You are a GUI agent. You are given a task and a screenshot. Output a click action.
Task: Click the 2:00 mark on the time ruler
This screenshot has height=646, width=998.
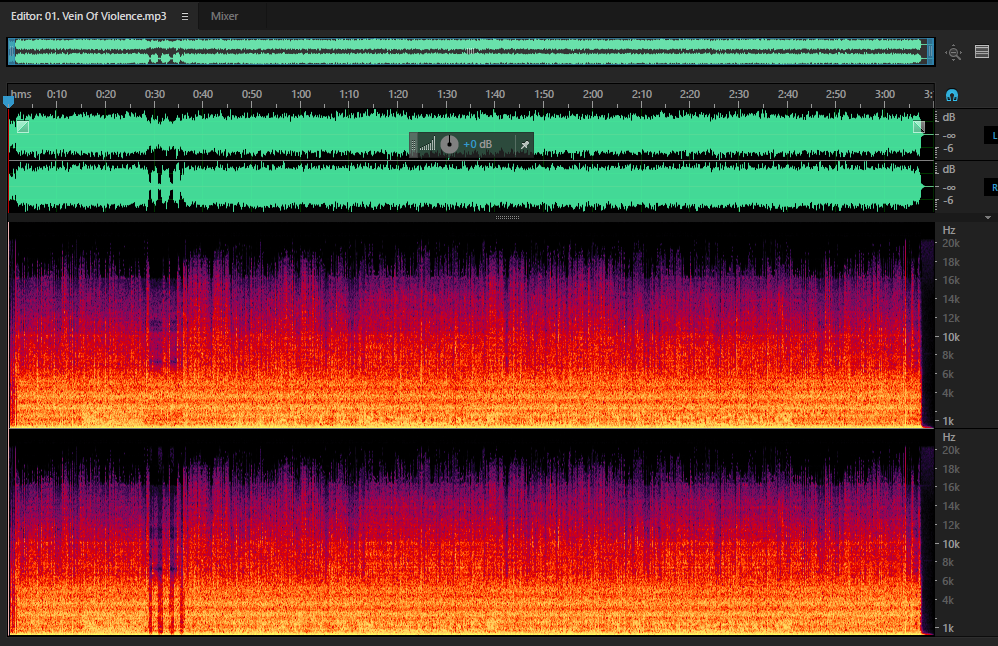593,94
